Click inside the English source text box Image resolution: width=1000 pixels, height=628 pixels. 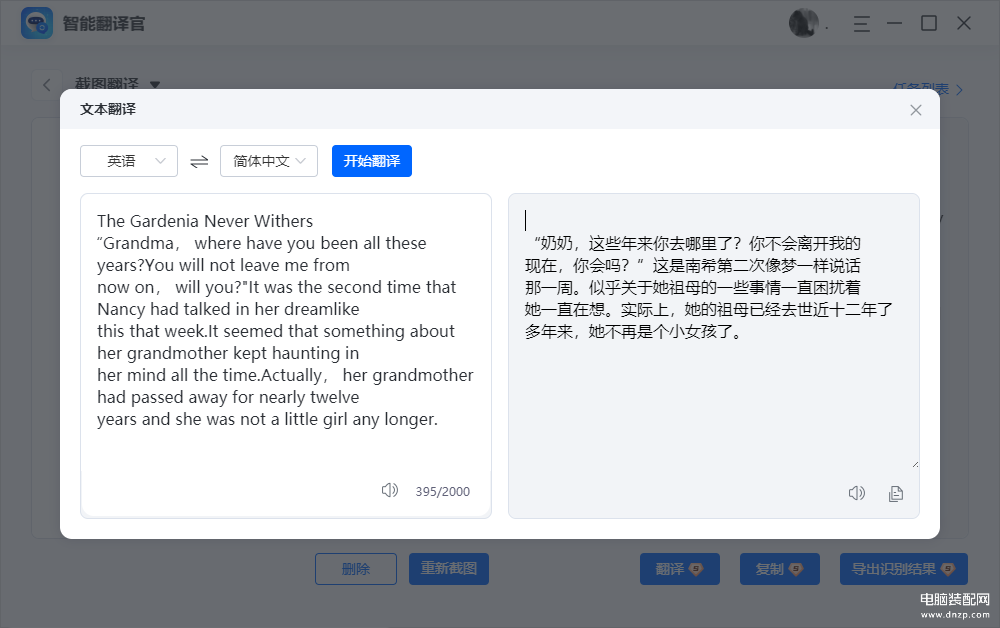click(286, 356)
